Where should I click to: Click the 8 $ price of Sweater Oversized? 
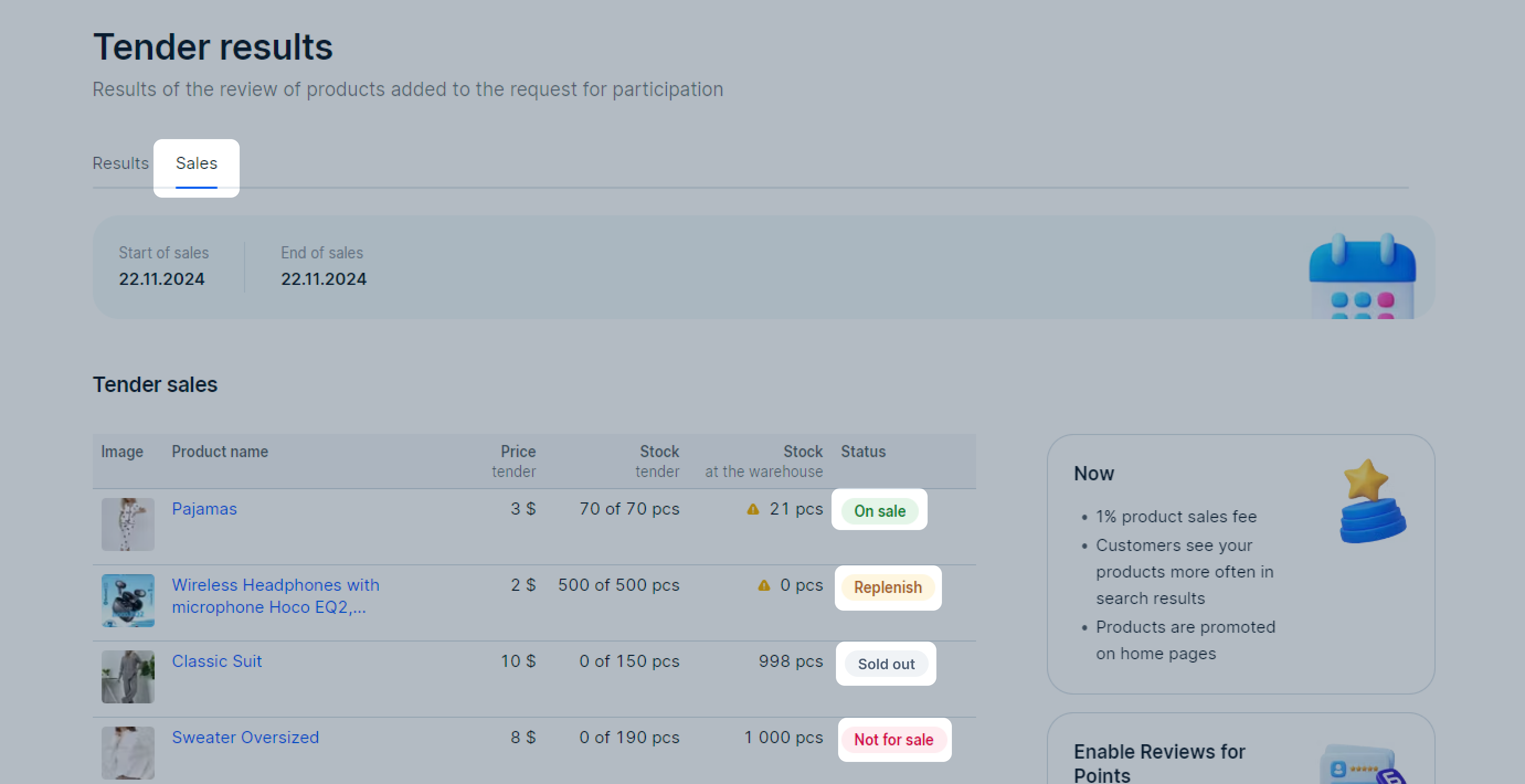[523, 737]
